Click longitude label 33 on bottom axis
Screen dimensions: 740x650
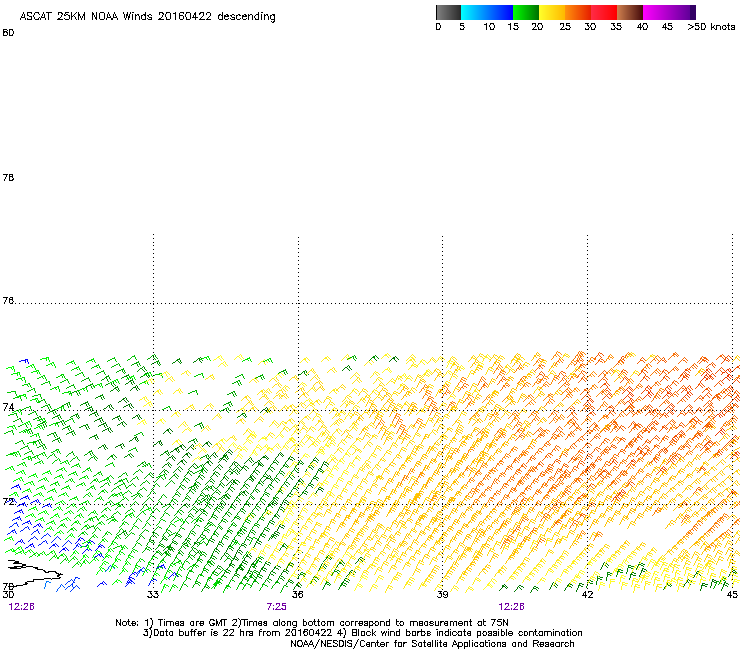pos(153,595)
